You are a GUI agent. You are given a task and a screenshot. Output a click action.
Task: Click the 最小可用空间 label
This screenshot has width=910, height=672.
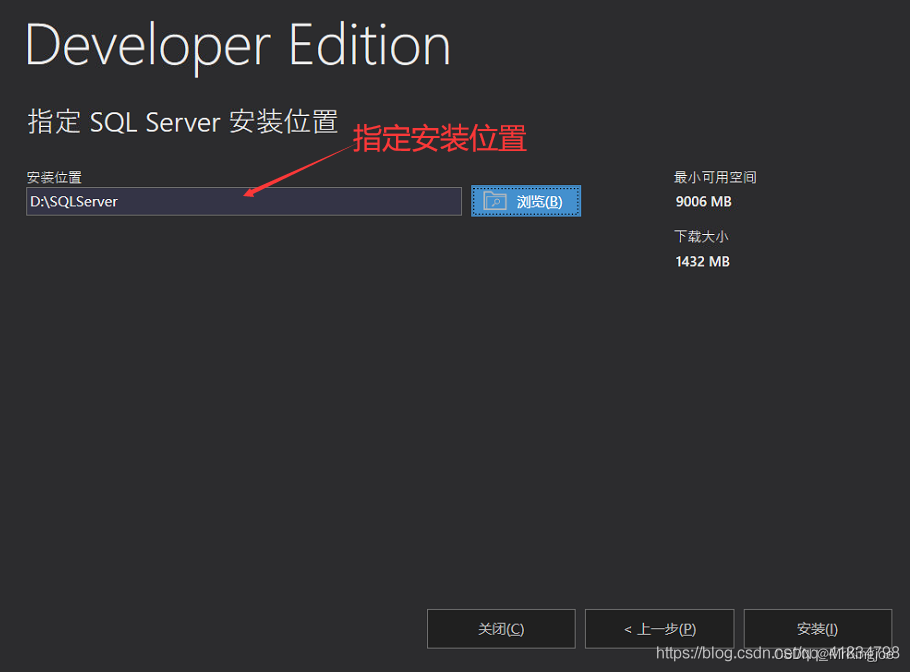tap(715, 177)
